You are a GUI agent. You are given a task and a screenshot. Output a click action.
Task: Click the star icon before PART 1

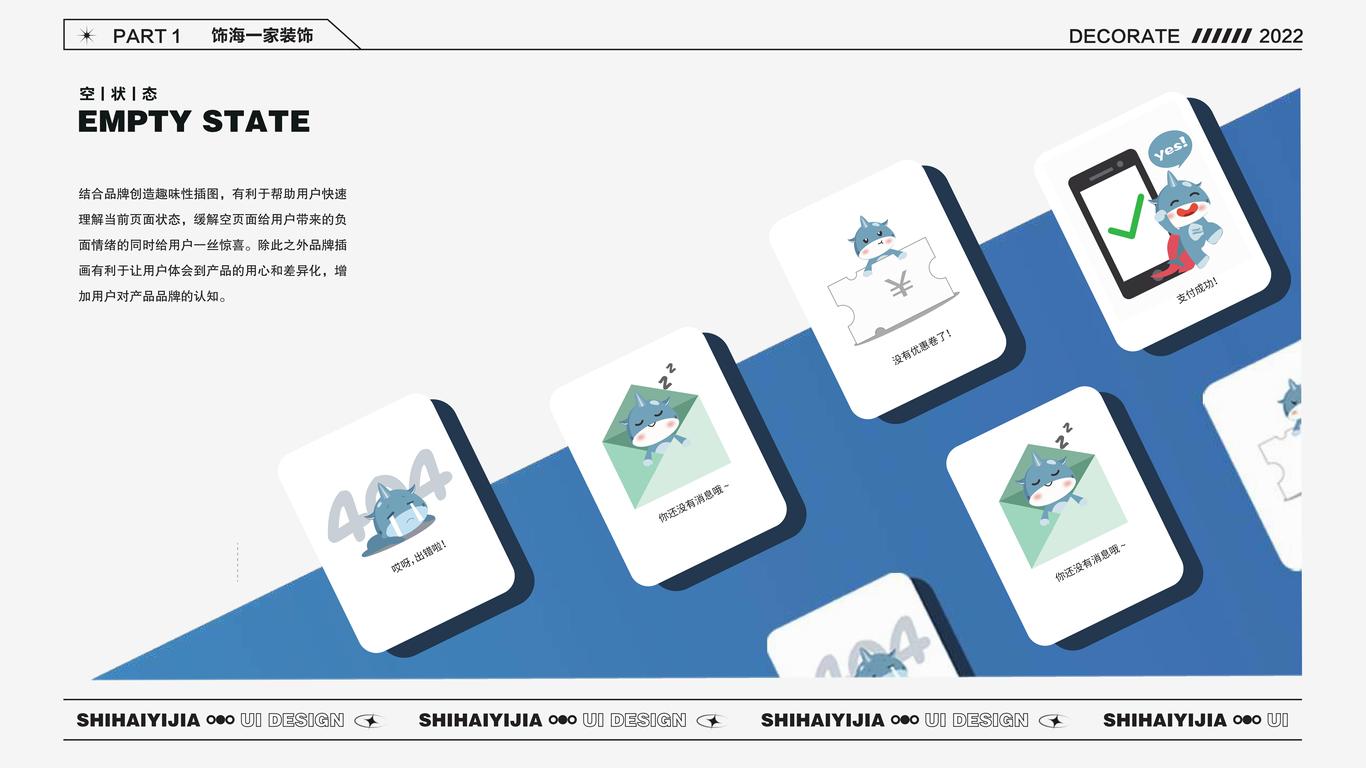coord(87,36)
